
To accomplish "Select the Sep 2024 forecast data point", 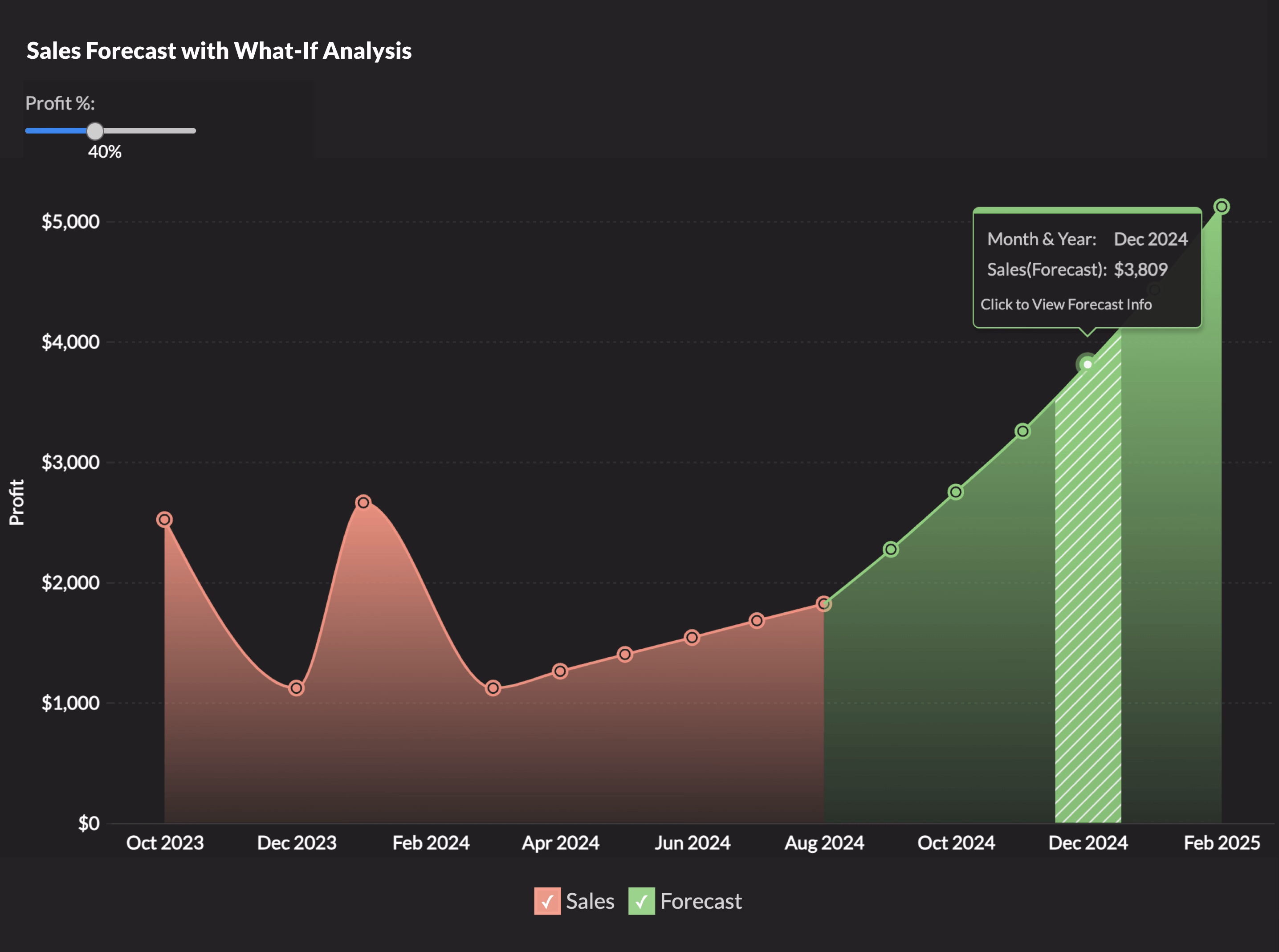I will 891,549.
